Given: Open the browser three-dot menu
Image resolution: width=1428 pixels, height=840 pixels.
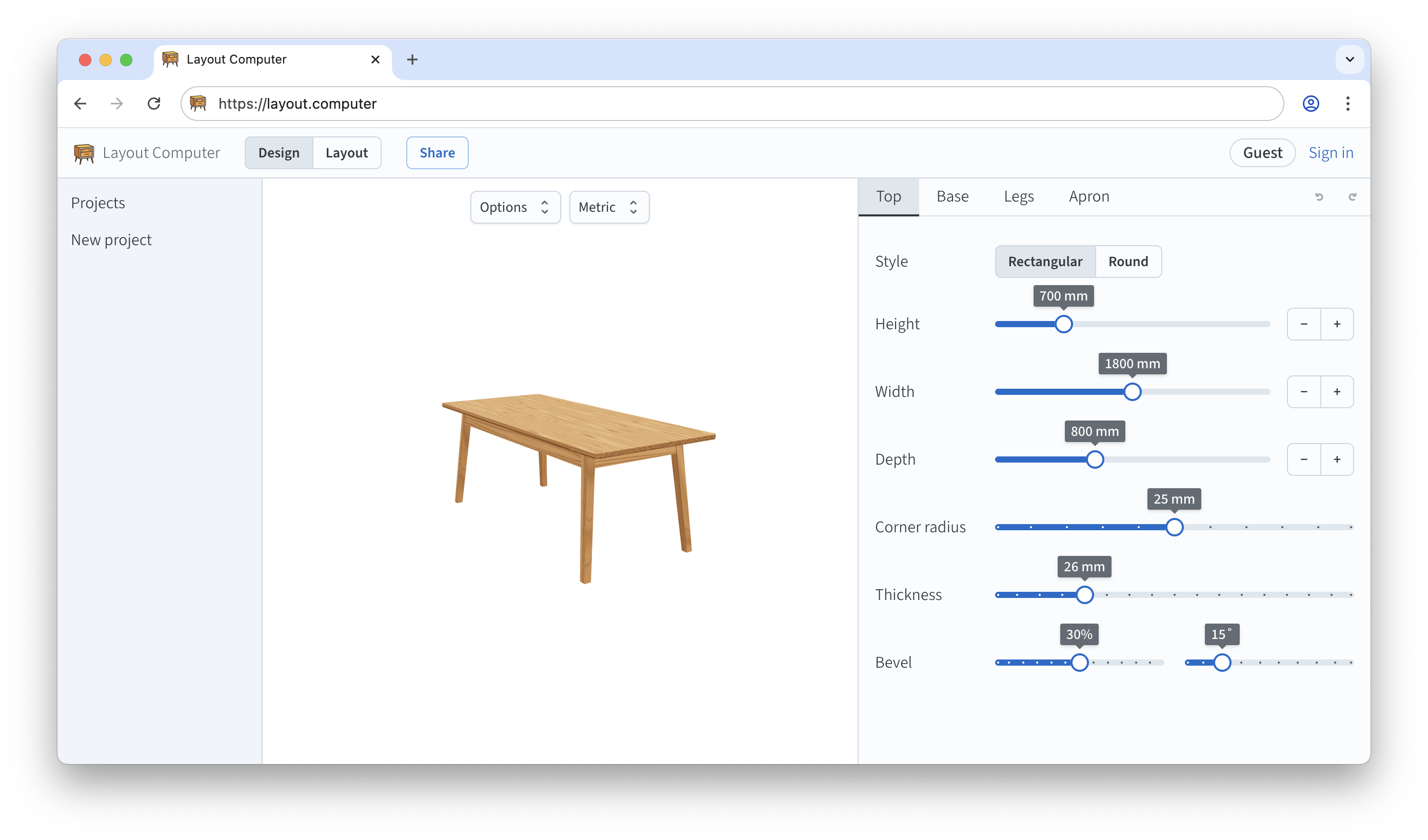Looking at the screenshot, I should tap(1347, 104).
